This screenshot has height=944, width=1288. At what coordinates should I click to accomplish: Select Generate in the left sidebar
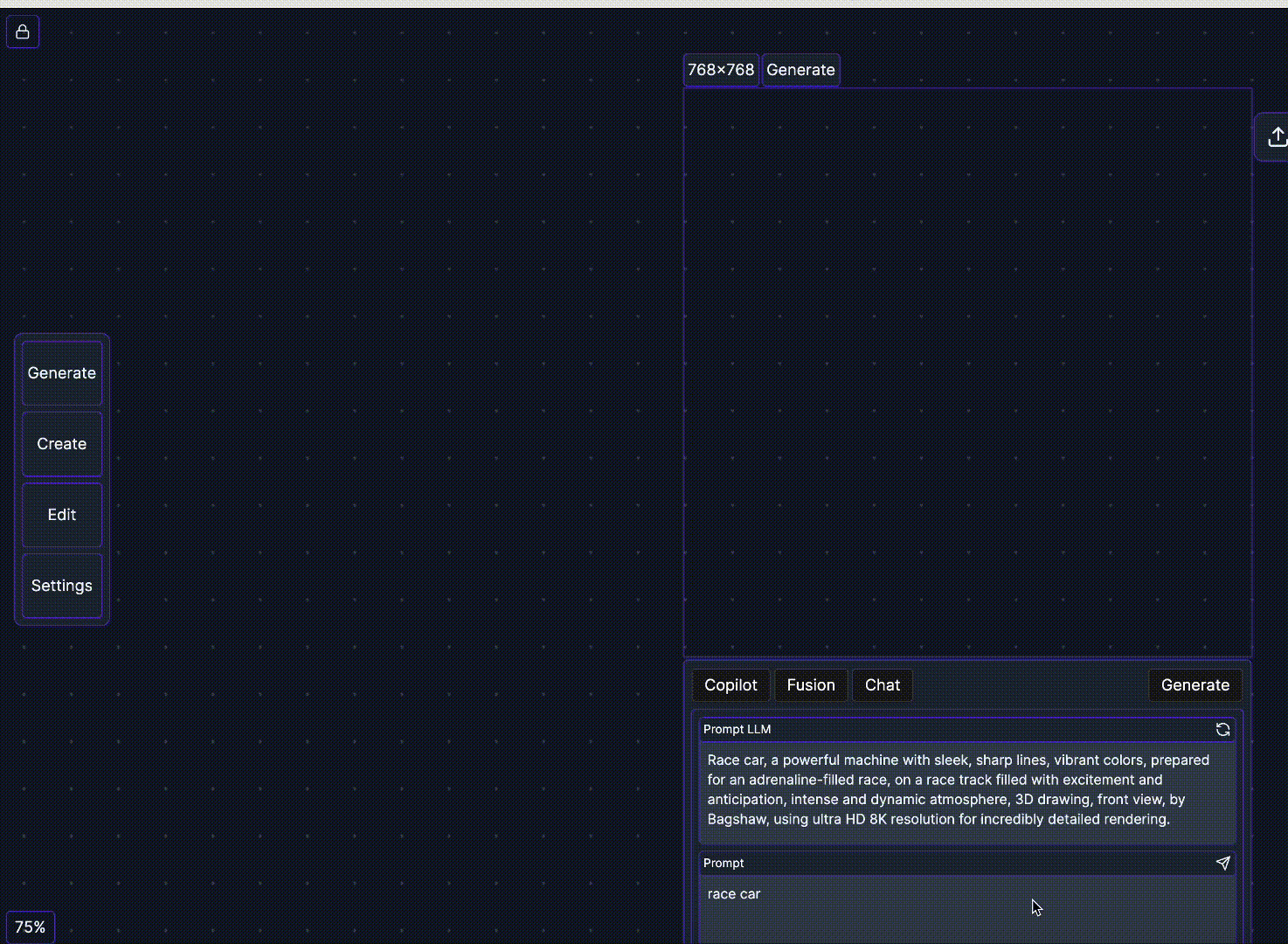click(62, 373)
